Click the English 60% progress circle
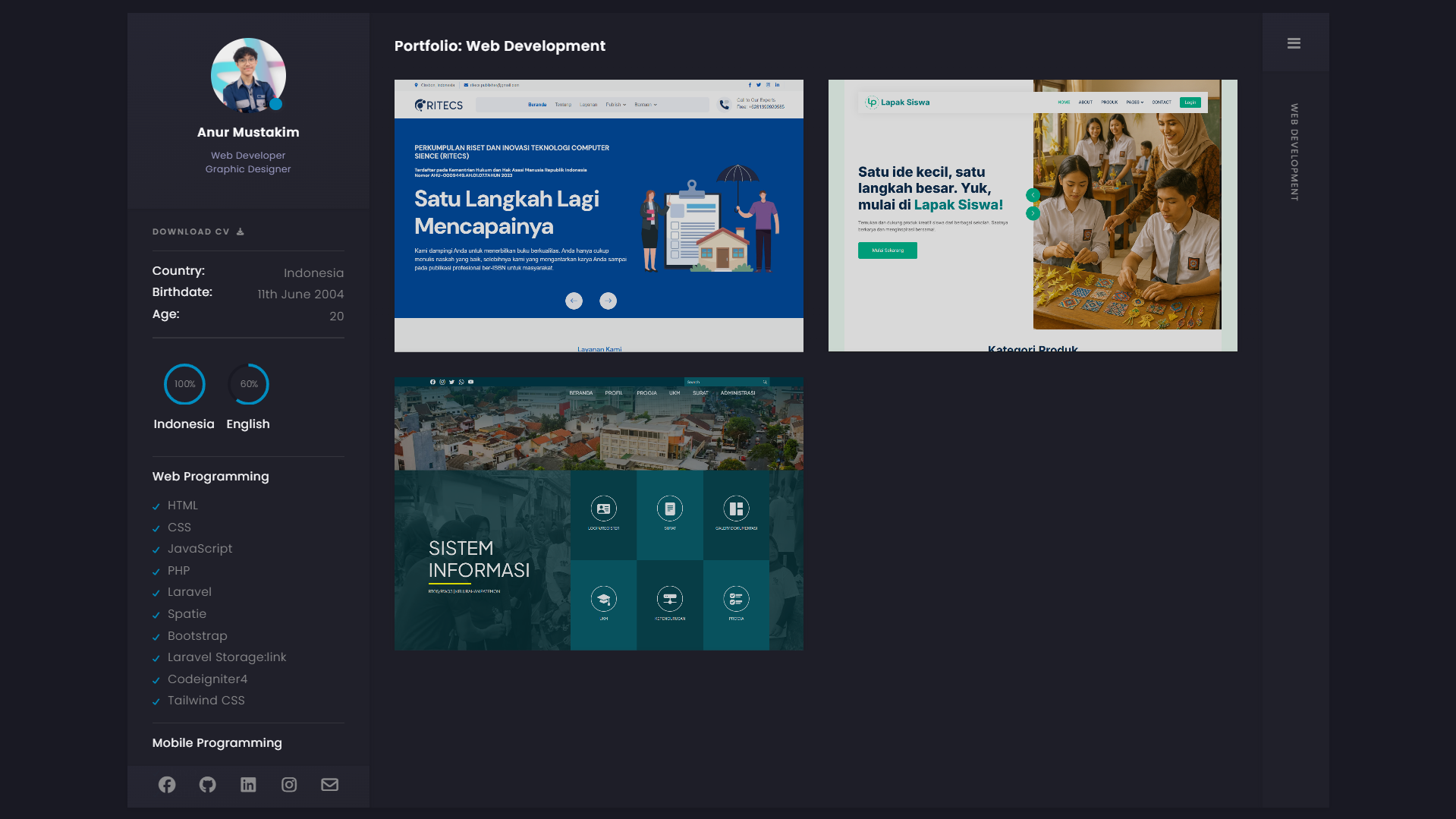 click(x=248, y=384)
